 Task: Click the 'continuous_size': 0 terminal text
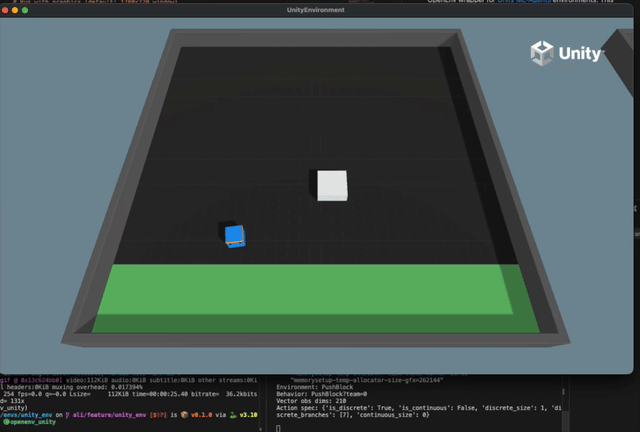(393, 415)
